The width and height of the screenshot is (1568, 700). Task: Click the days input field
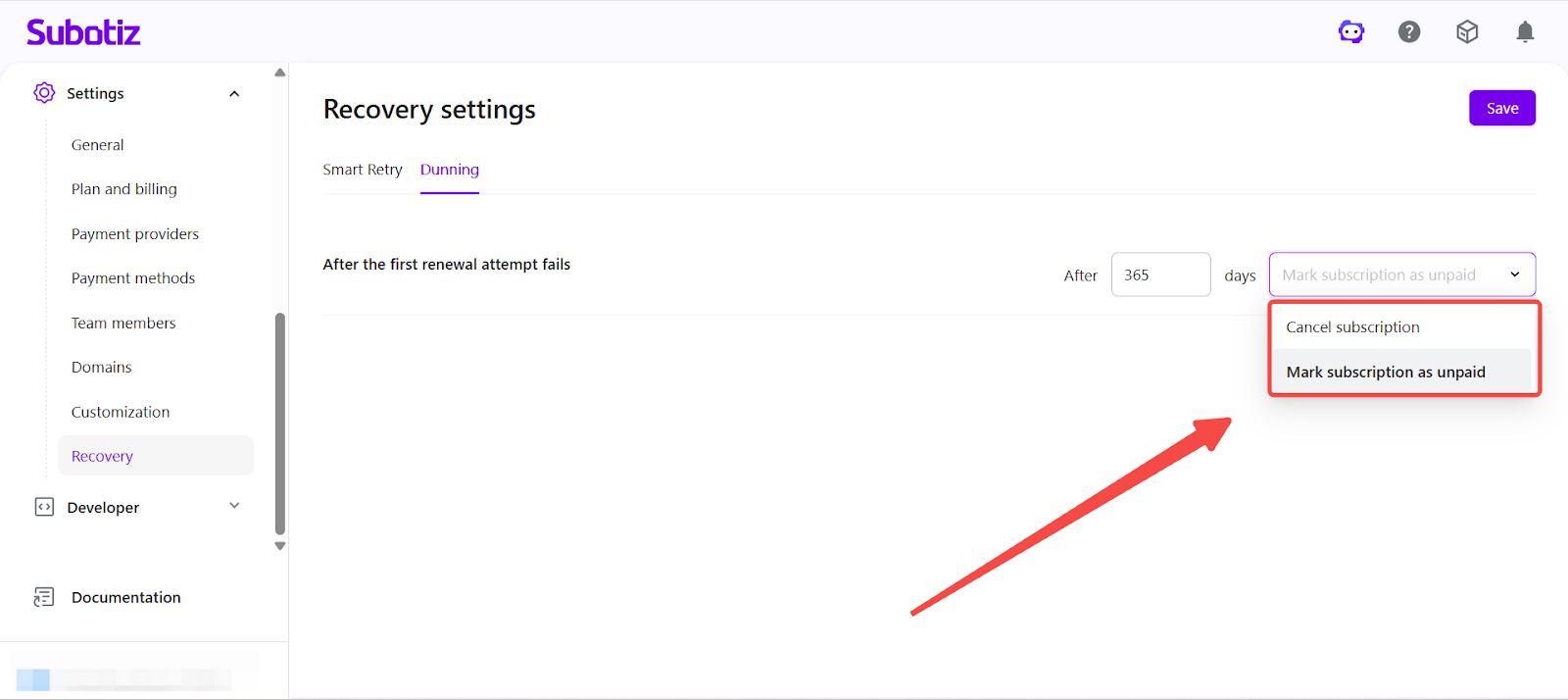click(1160, 275)
